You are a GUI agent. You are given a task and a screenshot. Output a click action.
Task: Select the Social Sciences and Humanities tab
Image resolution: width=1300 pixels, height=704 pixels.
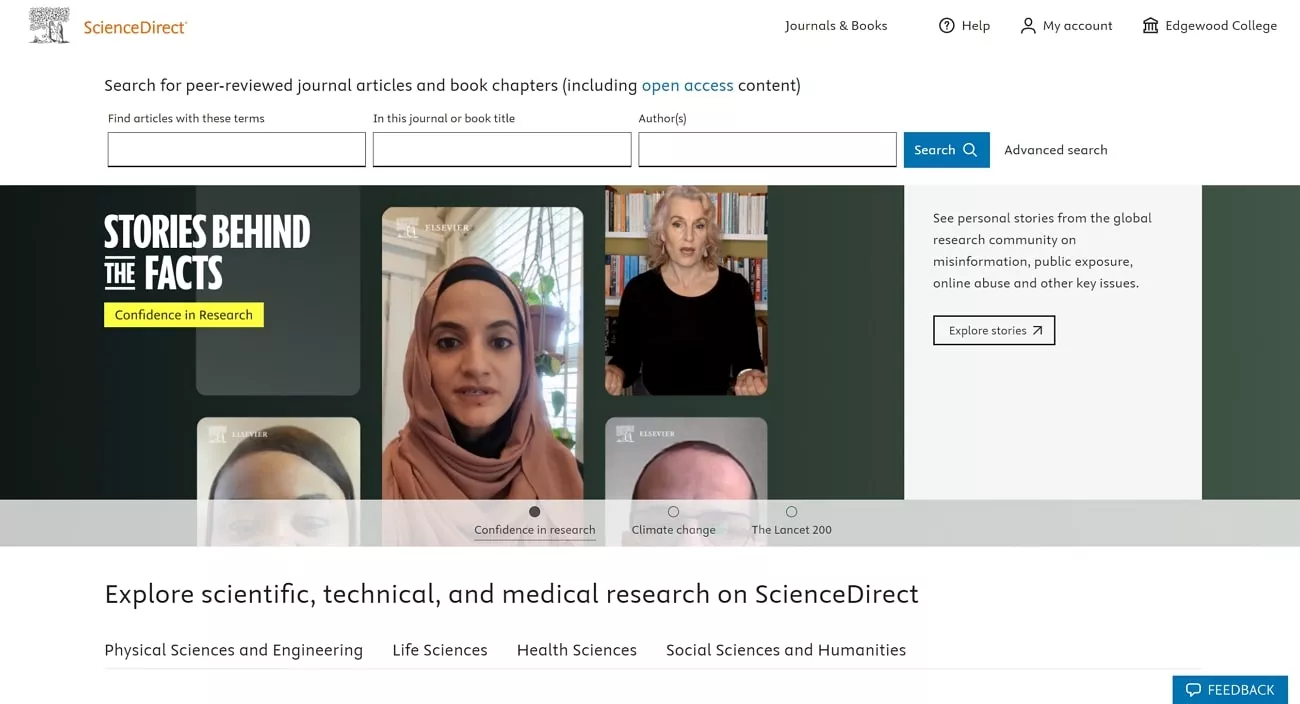(785, 650)
